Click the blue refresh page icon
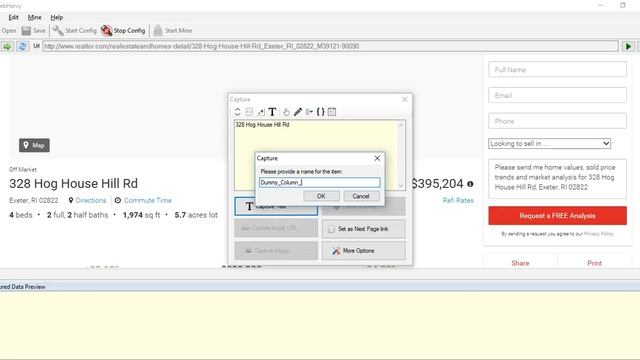The height and width of the screenshot is (360, 640). 22,47
